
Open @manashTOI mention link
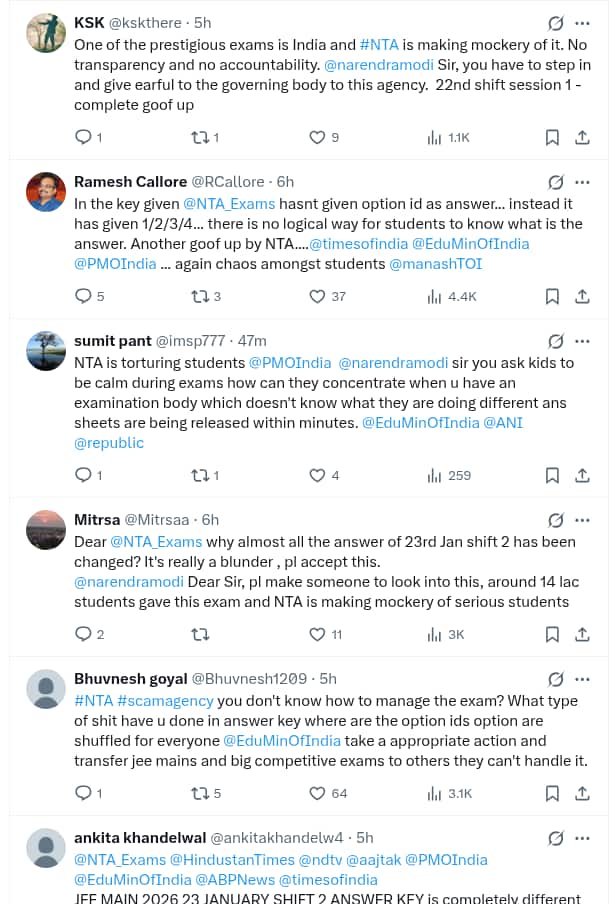pyautogui.click(x=435, y=264)
